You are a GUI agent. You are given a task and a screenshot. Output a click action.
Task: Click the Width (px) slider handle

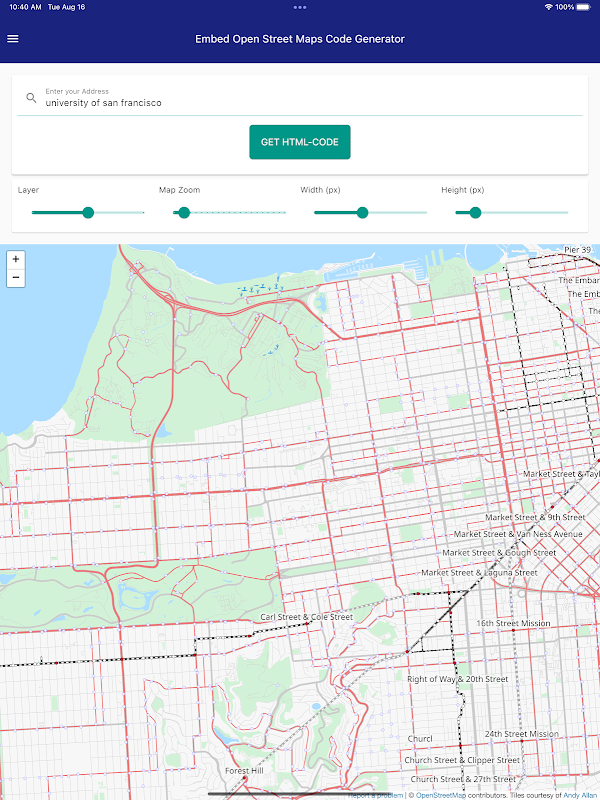(x=362, y=213)
